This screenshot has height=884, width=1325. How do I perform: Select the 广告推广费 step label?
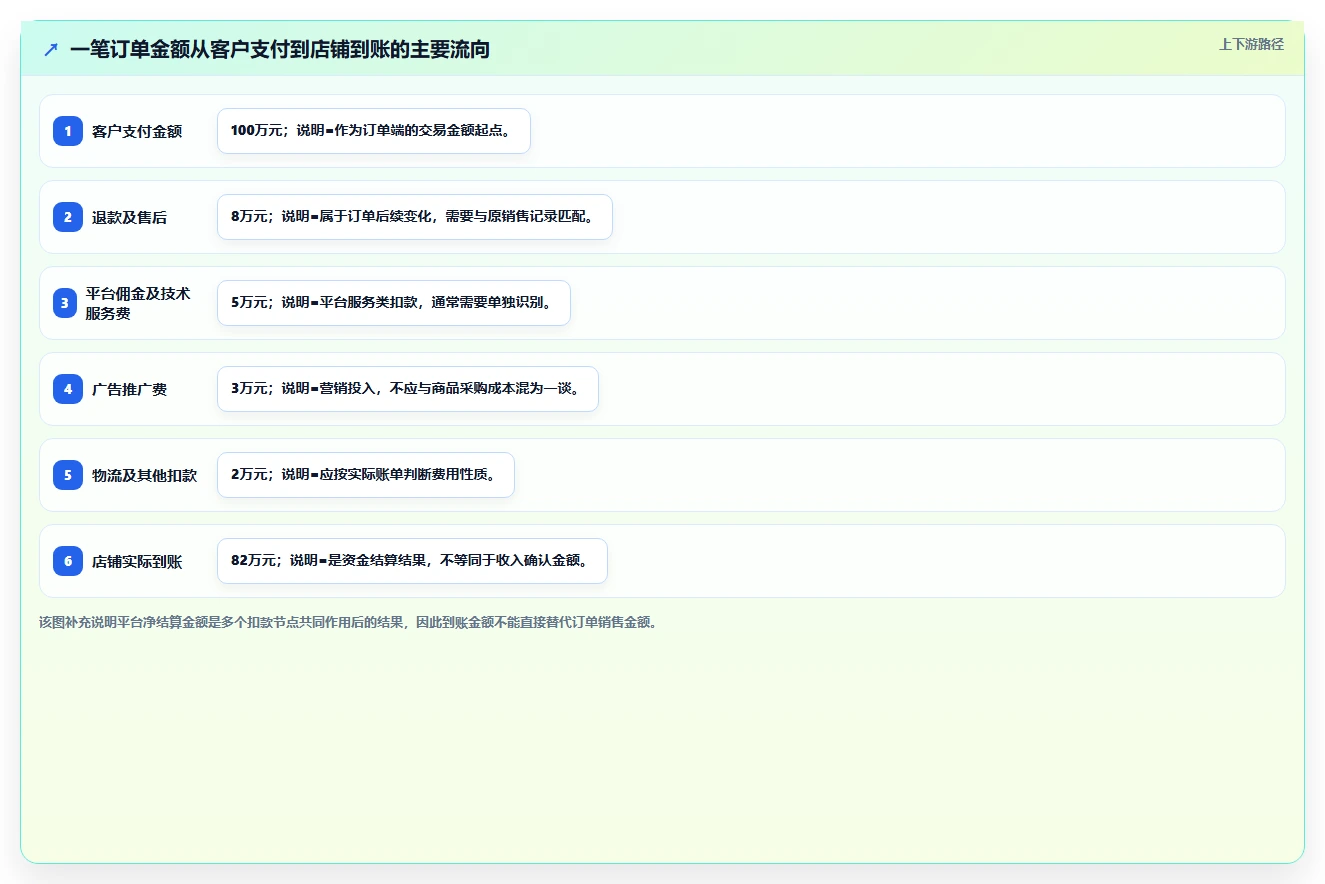129,389
